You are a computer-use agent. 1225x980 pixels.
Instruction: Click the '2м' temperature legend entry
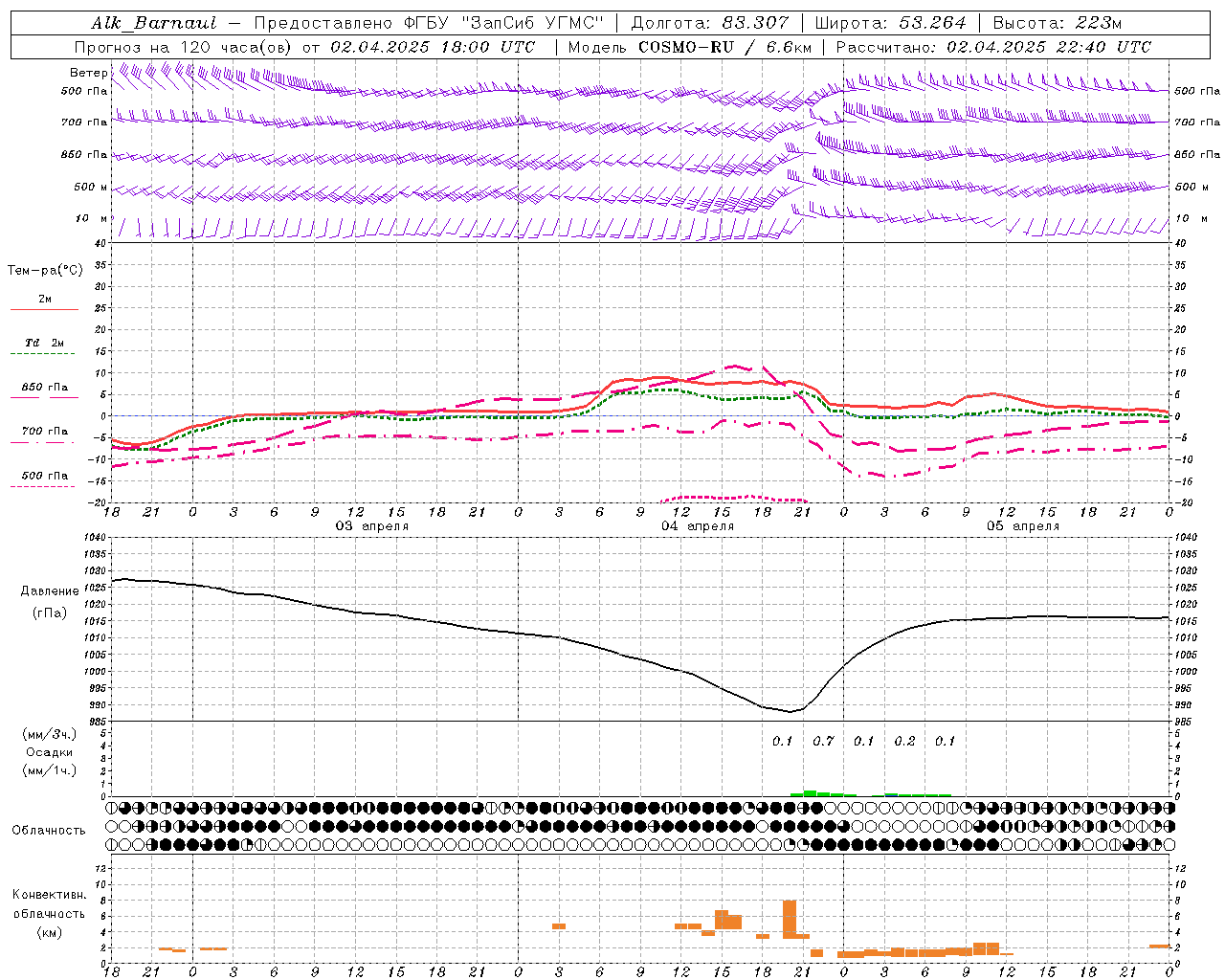[x=45, y=300]
